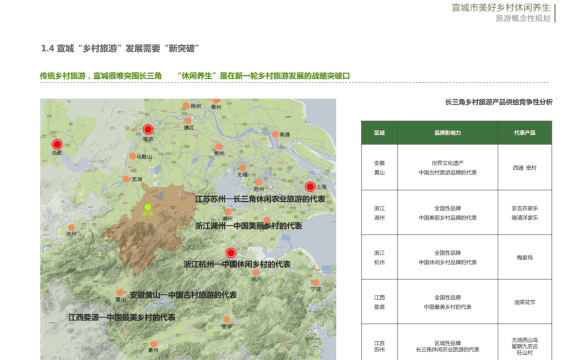Viewport: 570px width, 360px height.
Task: Click the red Shanghai city marker
Action: pyautogui.click(x=310, y=187)
